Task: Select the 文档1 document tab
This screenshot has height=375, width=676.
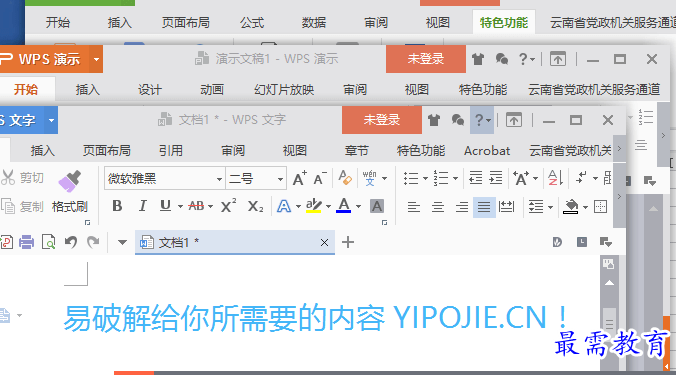Action: (235, 242)
